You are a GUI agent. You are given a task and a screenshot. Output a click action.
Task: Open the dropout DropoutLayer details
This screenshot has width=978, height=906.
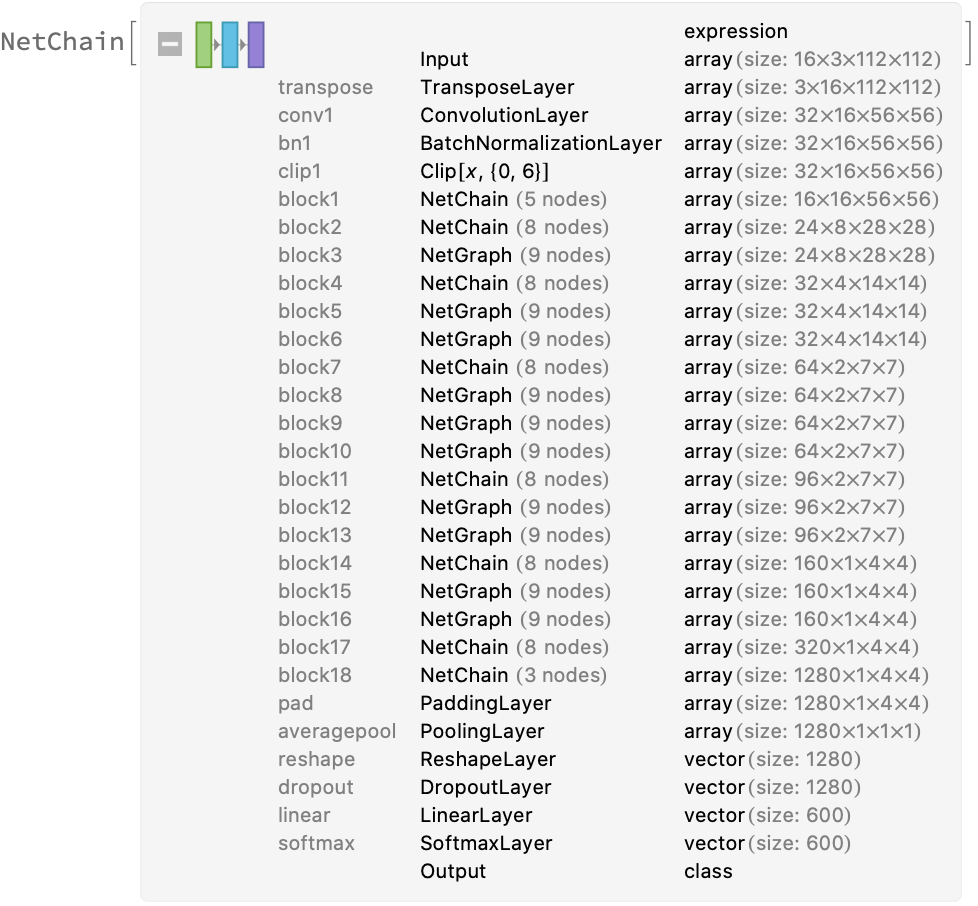pos(485,787)
